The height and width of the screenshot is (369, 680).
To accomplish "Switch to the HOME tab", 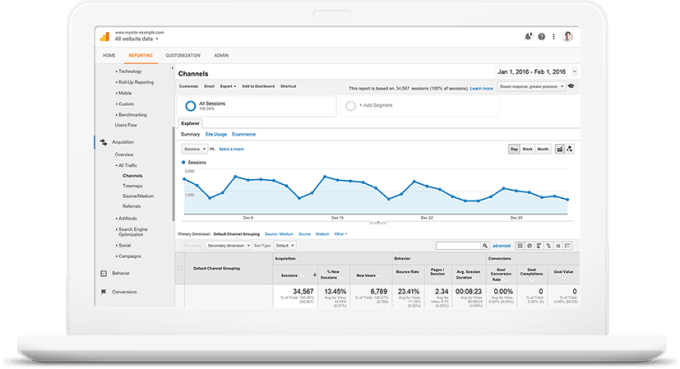I will [109, 56].
